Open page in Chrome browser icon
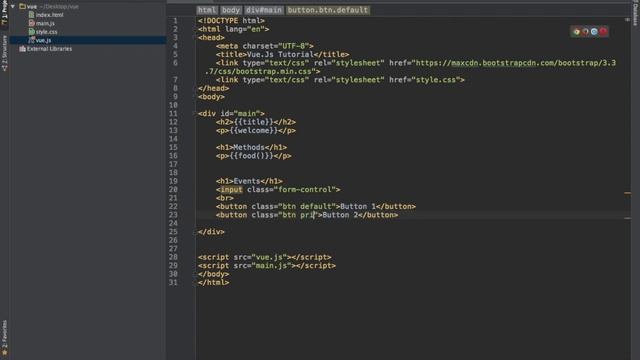 [x=576, y=31]
